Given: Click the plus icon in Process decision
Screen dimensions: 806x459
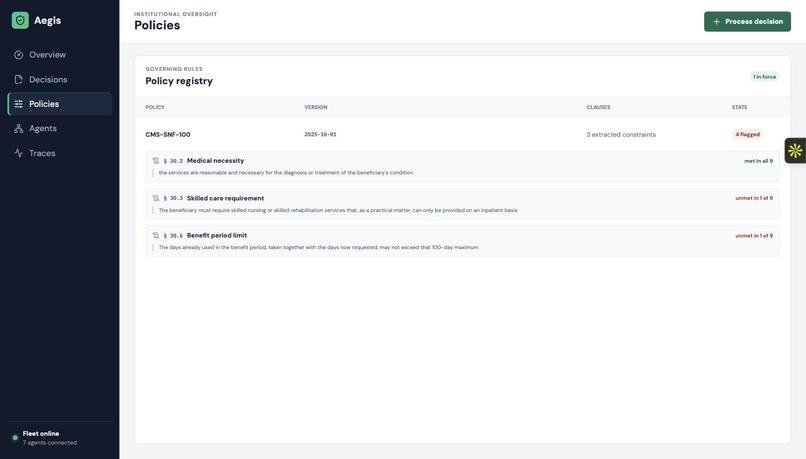Looking at the screenshot, I should [717, 22].
